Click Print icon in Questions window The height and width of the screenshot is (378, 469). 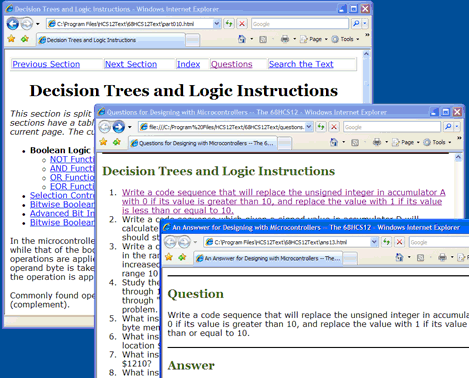point(377,142)
